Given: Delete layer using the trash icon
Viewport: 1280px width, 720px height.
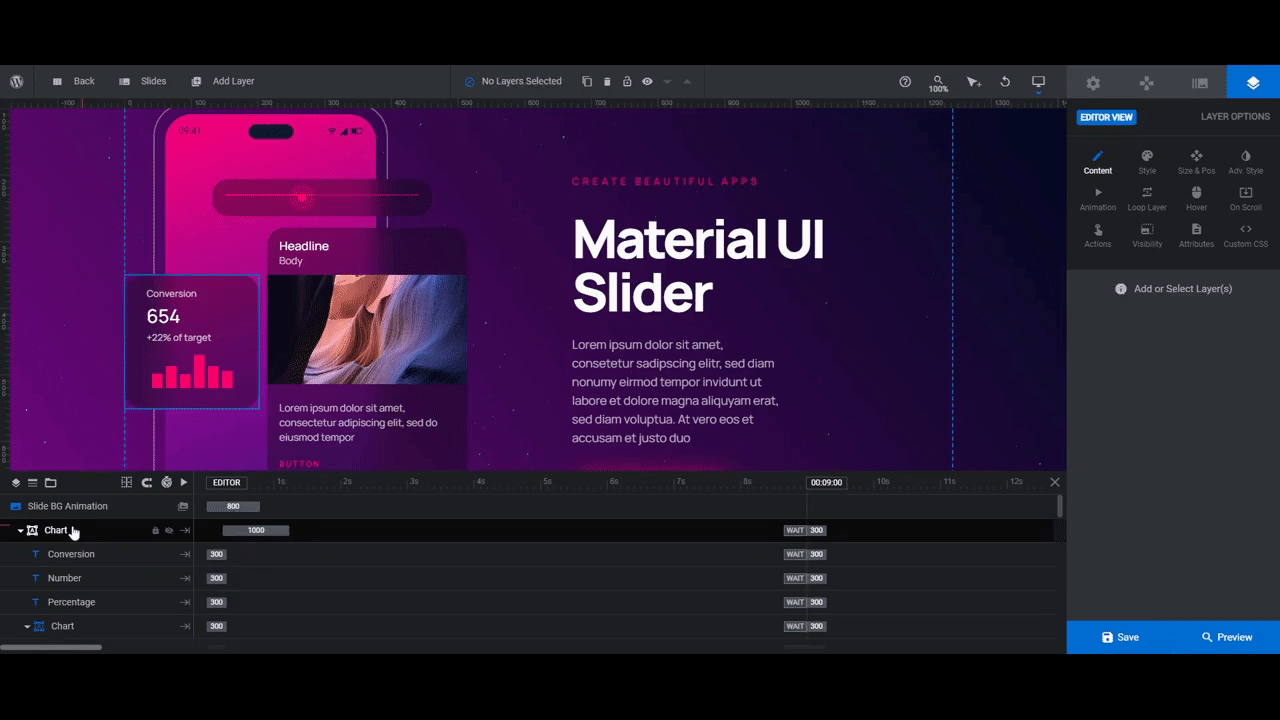Looking at the screenshot, I should point(607,81).
